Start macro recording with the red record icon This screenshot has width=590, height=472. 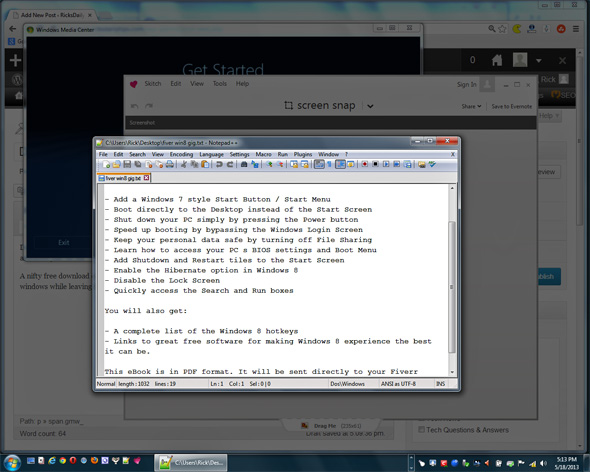[x=365, y=164]
